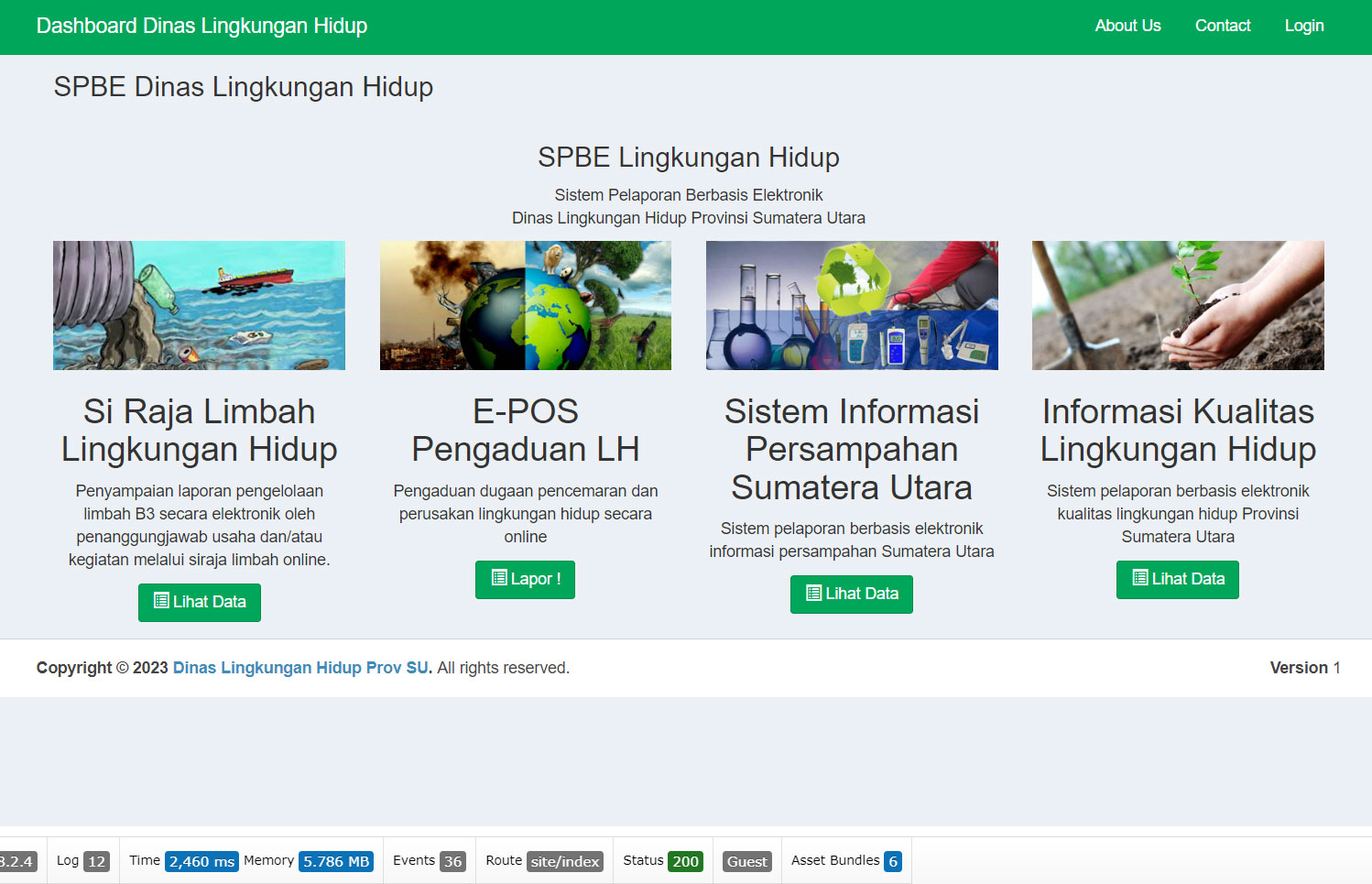Go to the Login page
The width and height of the screenshot is (1372, 884).
coord(1303,27)
